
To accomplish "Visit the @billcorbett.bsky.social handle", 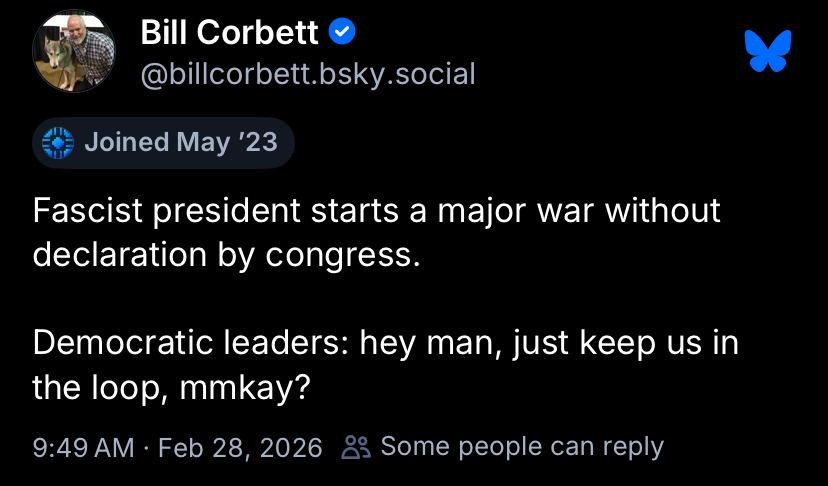I will [x=307, y=73].
